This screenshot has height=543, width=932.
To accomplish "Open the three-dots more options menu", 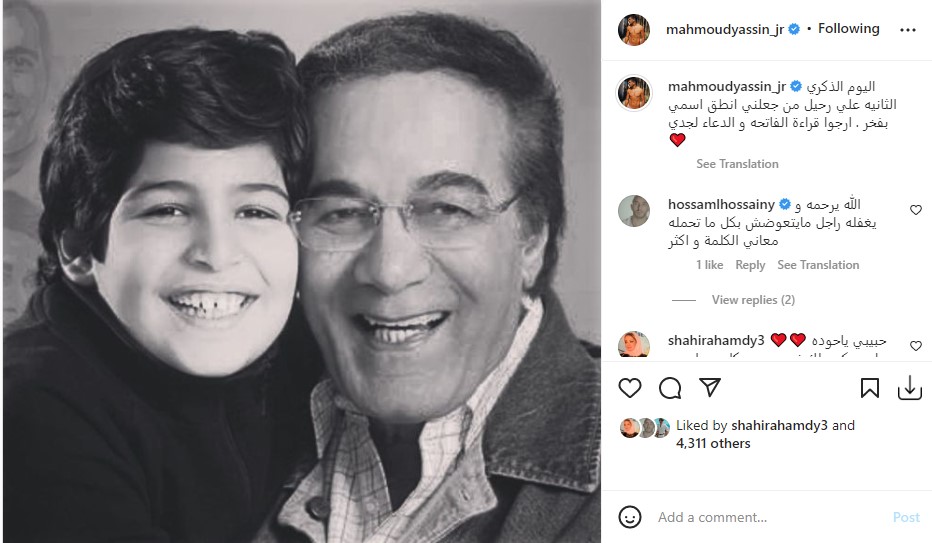I will pyautogui.click(x=908, y=30).
